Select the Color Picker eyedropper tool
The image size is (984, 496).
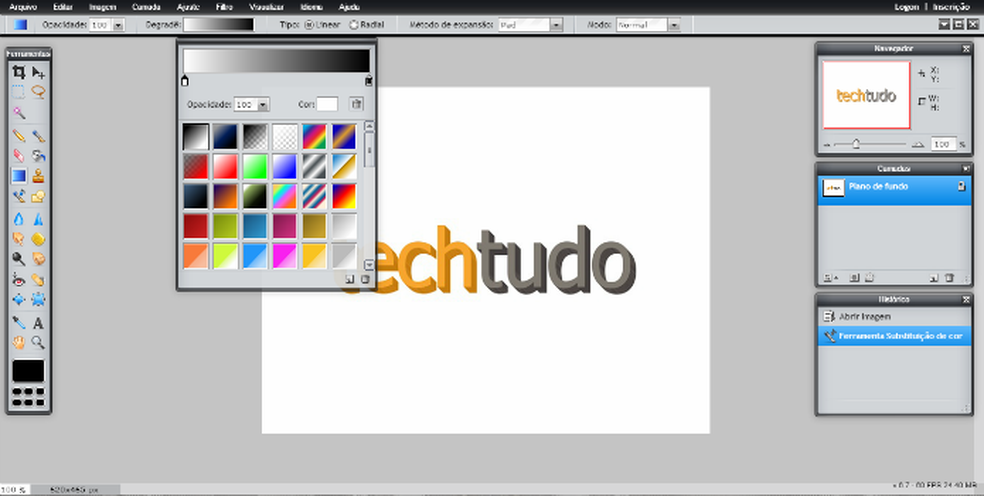[19, 323]
